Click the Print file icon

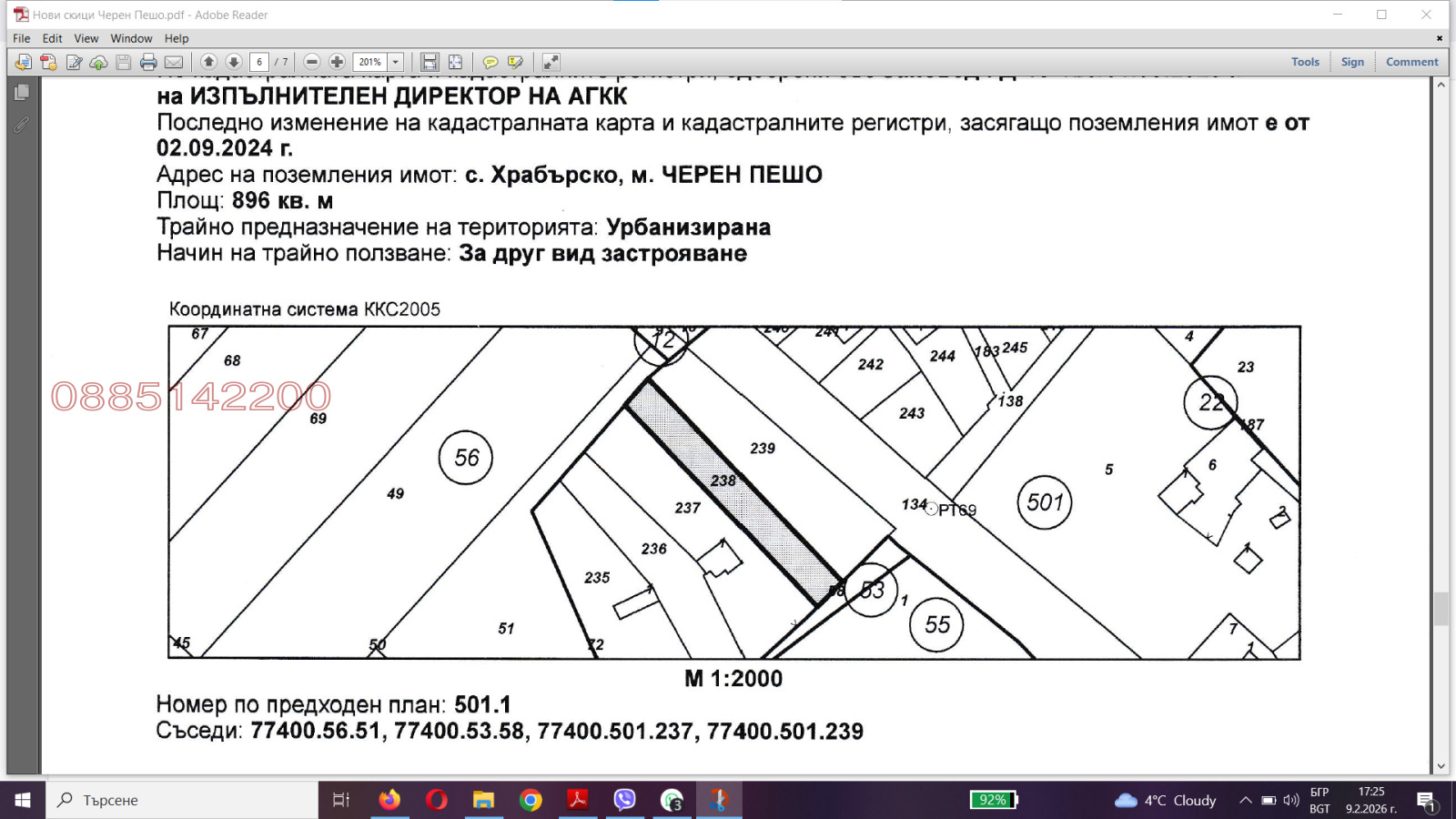coord(148,62)
